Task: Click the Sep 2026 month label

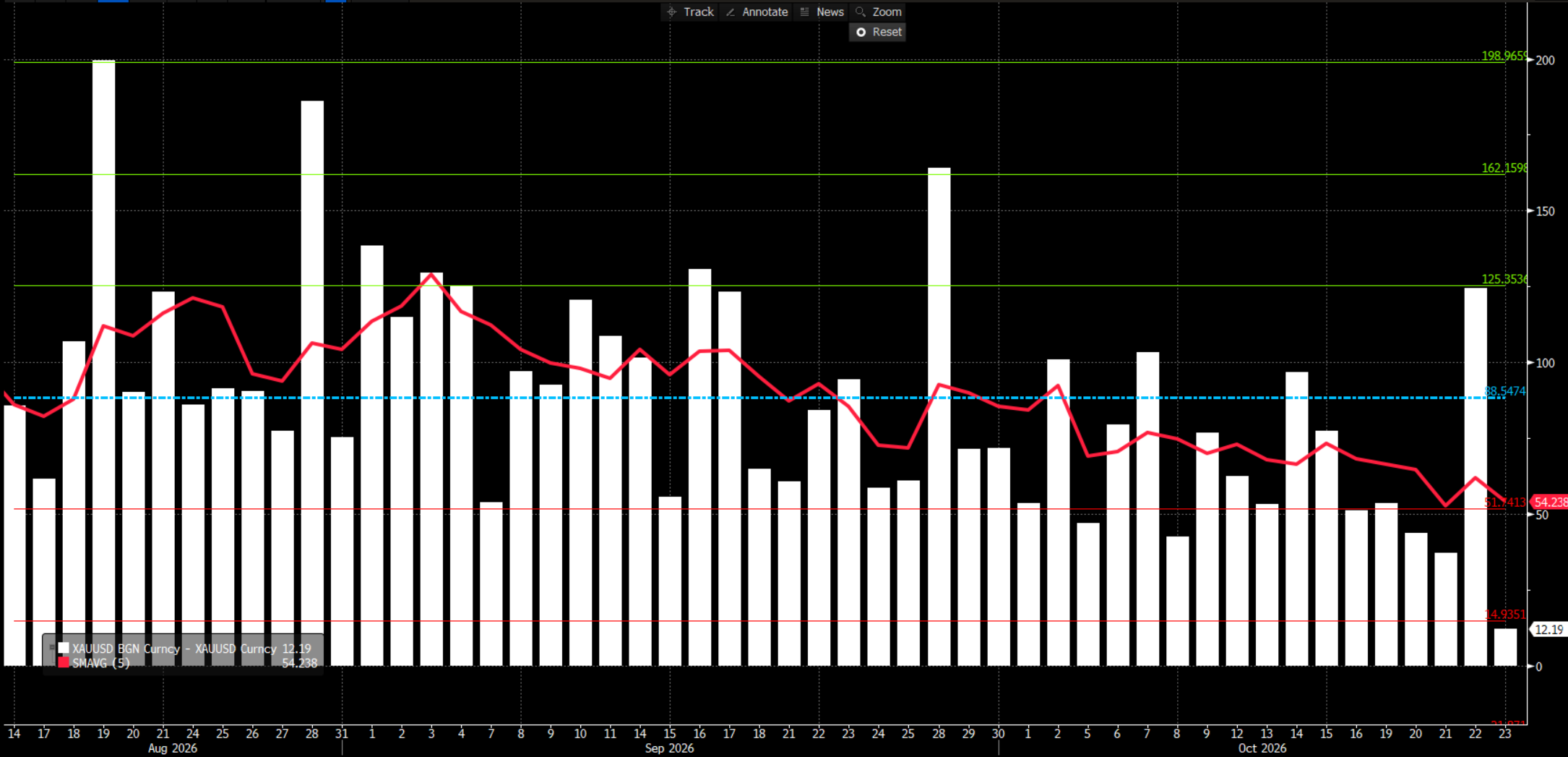Action: coord(669,748)
